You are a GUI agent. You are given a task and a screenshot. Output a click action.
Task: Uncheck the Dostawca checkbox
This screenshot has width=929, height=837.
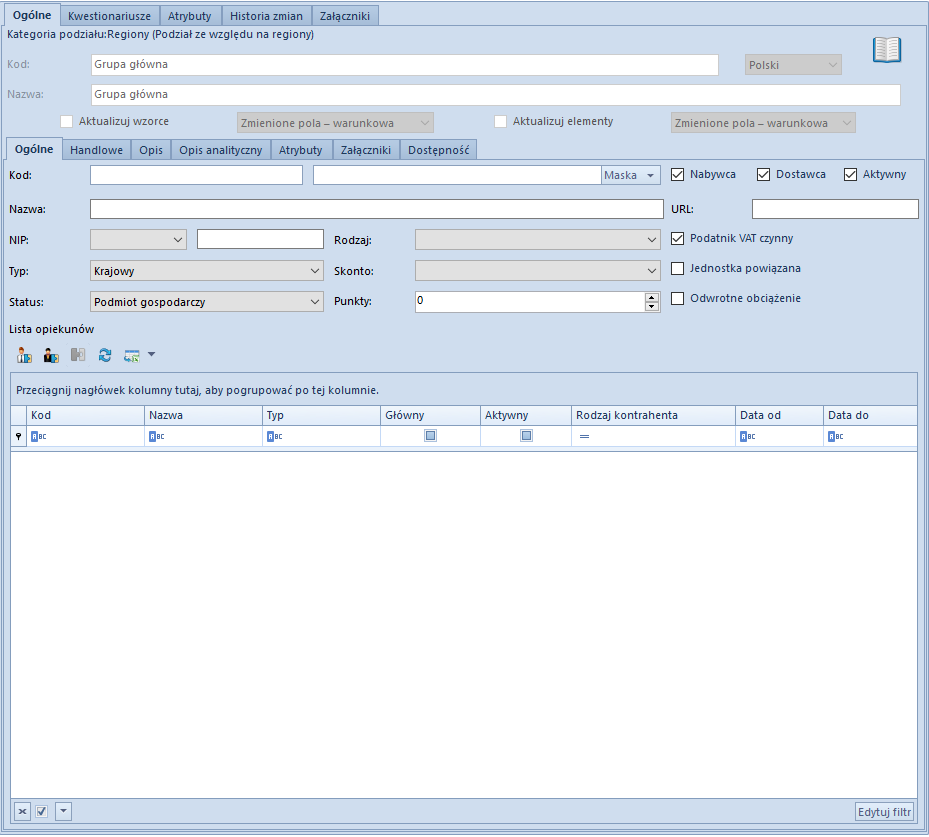[763, 175]
